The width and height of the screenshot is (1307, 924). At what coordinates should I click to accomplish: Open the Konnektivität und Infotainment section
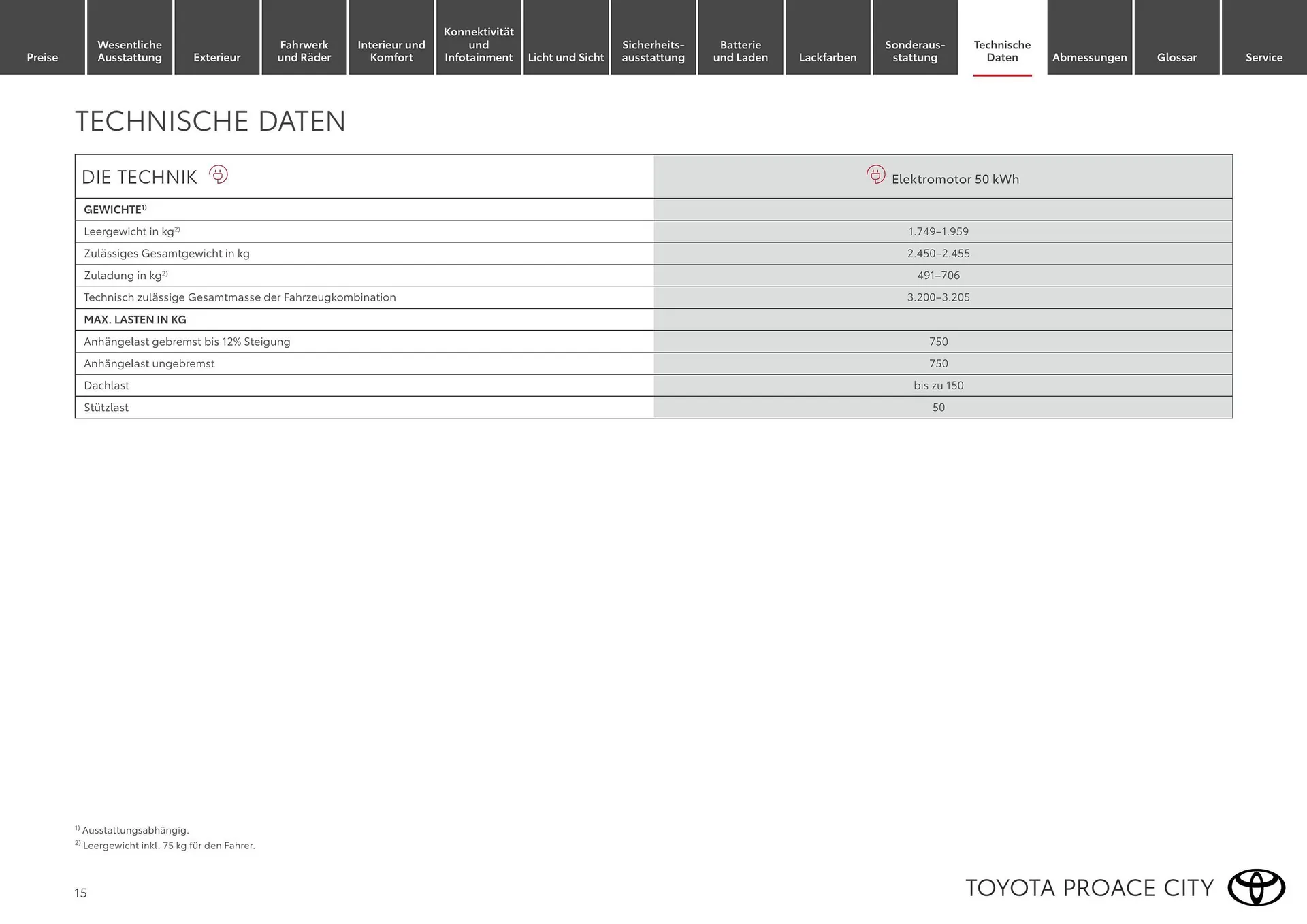point(479,44)
